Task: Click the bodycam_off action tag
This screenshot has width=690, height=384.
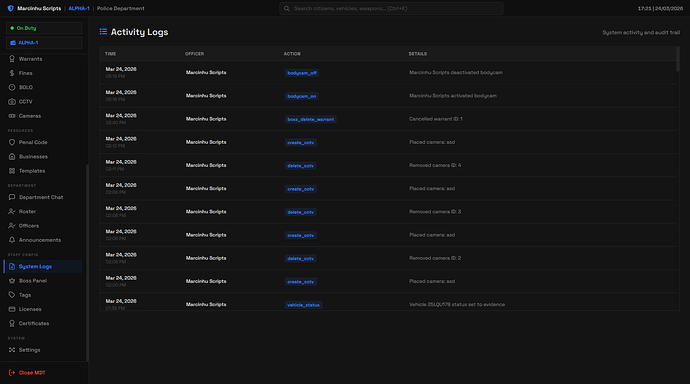Action: [x=302, y=73]
